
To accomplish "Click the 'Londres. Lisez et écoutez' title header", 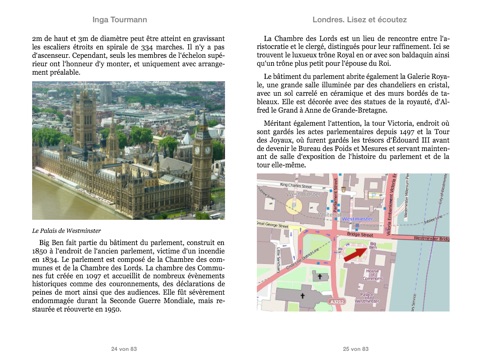I will click(359, 20).
